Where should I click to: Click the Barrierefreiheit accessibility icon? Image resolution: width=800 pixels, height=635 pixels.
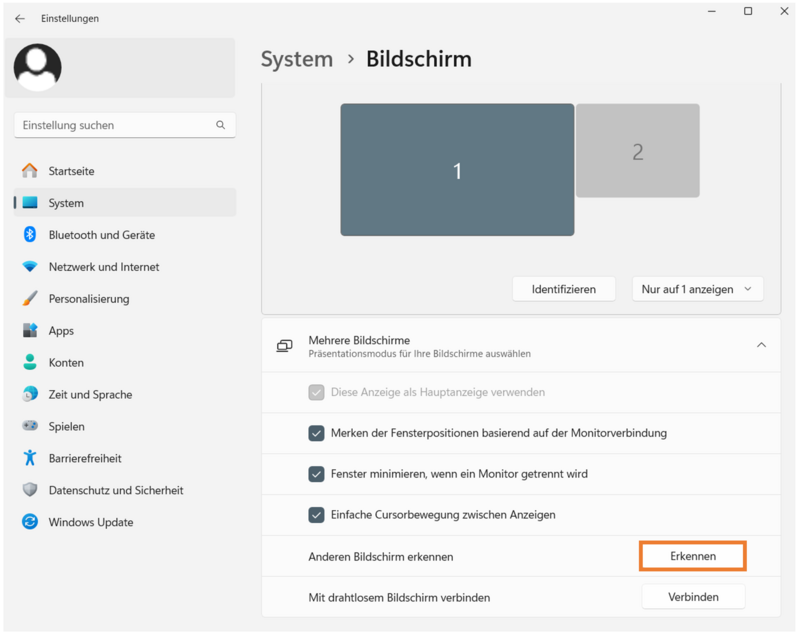(x=30, y=458)
